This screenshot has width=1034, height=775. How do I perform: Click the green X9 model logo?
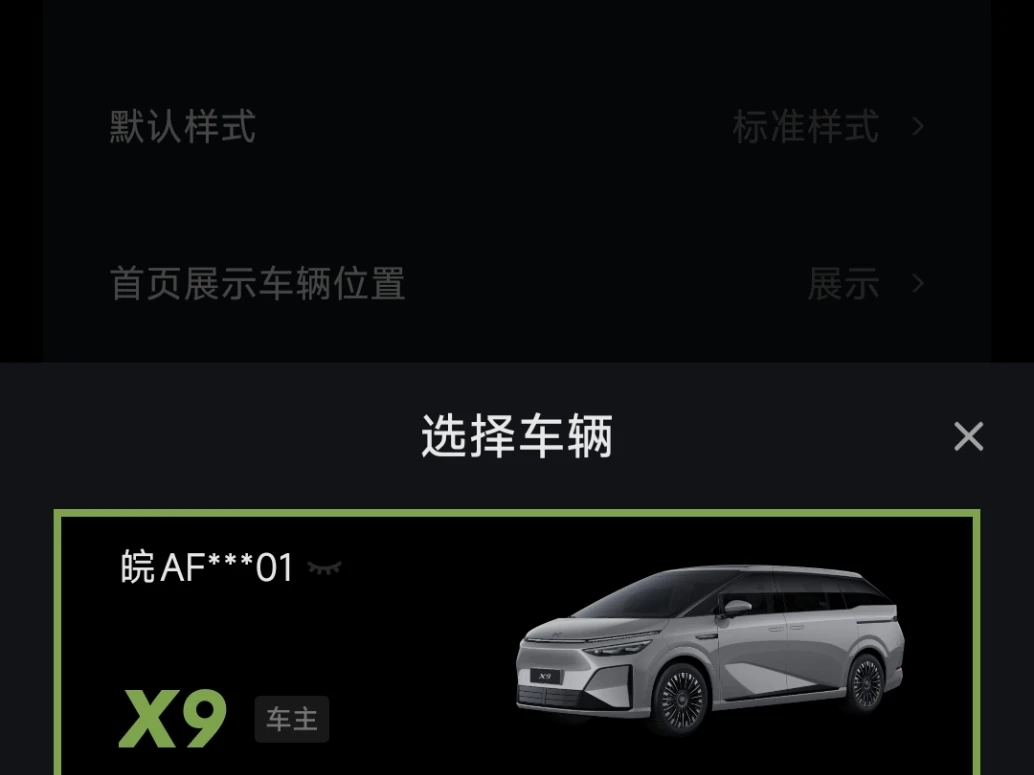(173, 718)
